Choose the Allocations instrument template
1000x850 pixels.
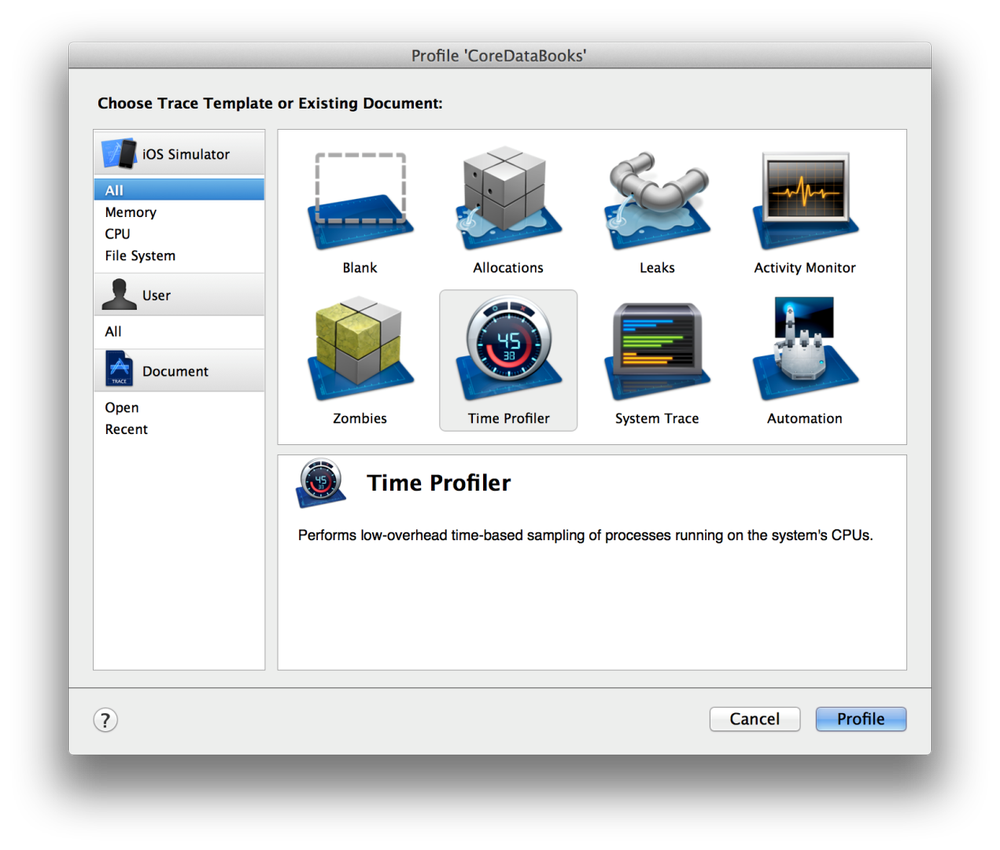(508, 198)
